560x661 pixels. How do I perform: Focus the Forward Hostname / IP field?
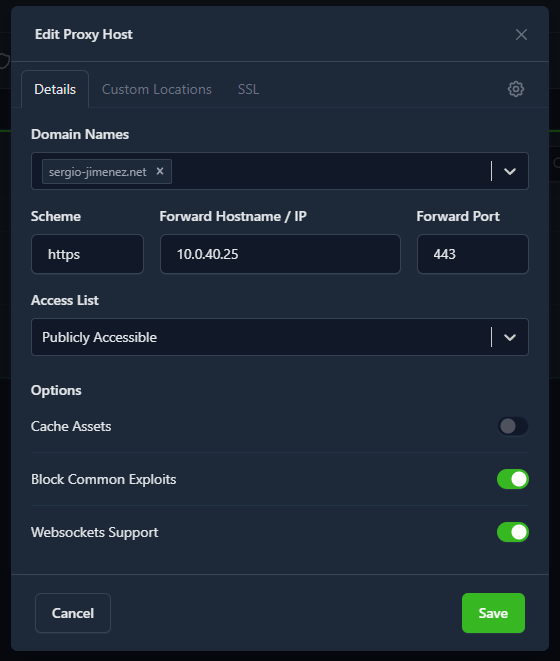click(280, 254)
